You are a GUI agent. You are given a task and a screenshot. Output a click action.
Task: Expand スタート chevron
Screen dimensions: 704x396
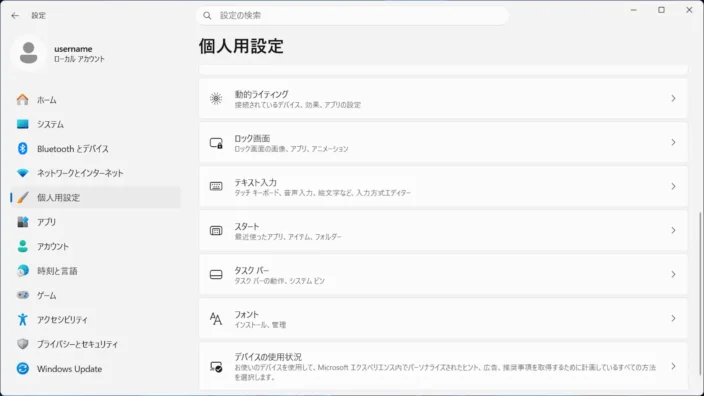click(673, 230)
